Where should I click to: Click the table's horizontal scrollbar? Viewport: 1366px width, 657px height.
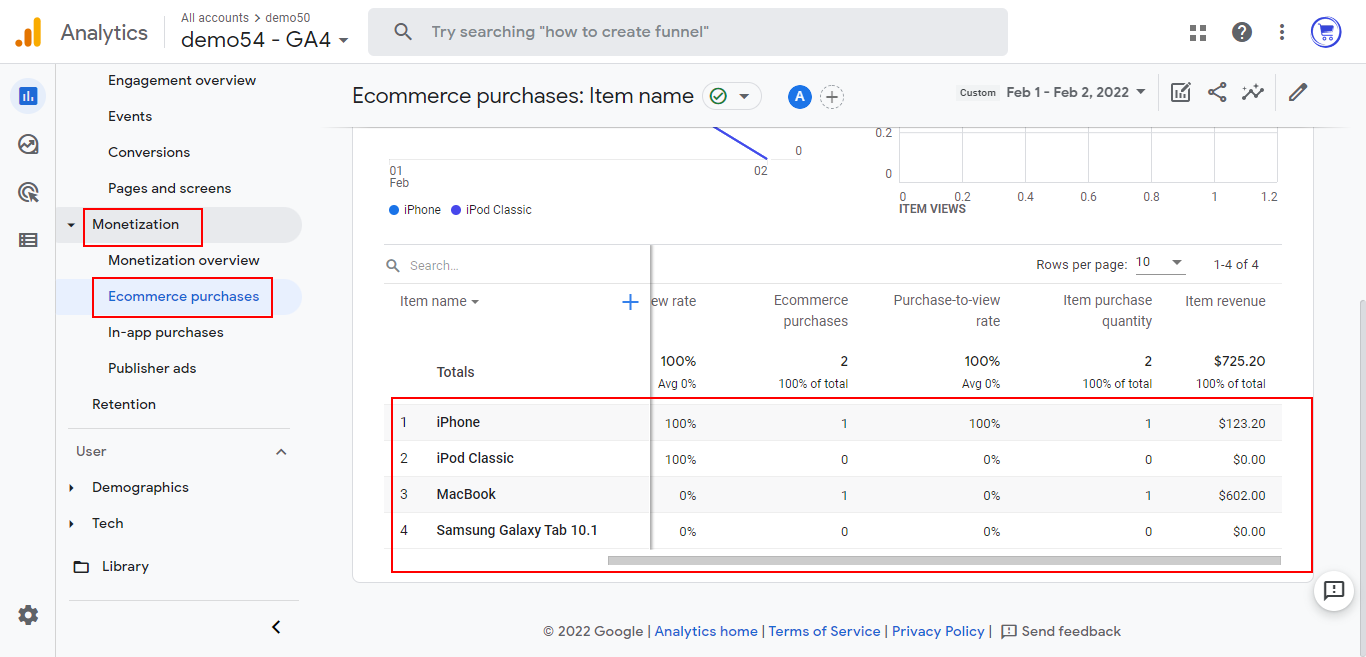tap(943, 560)
